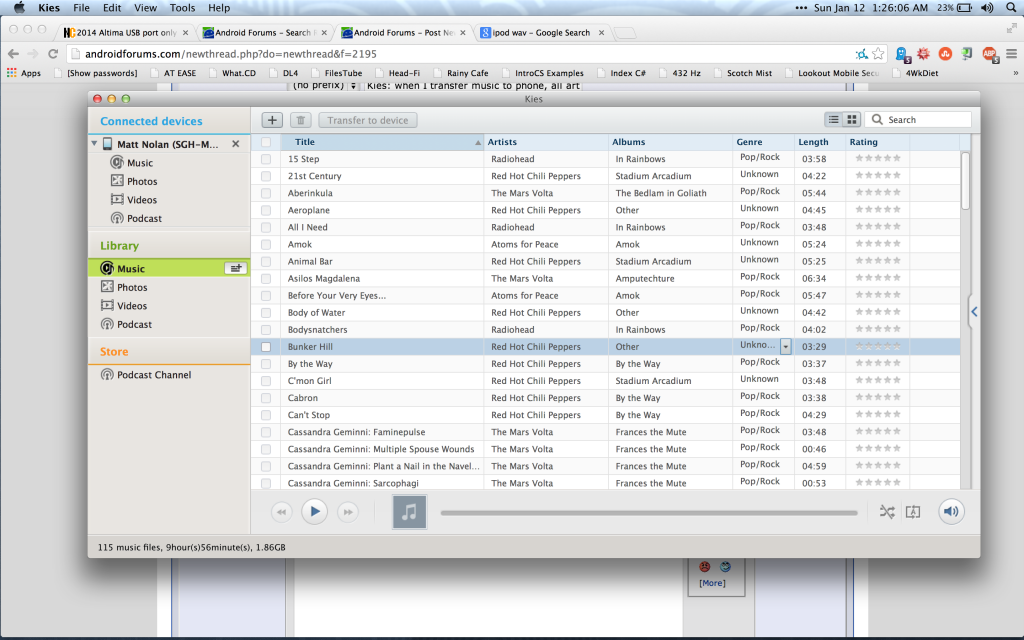Open Spotlight search magnifier in menu bar
Image resolution: width=1024 pixels, height=640 pixels.
[x=1010, y=8]
